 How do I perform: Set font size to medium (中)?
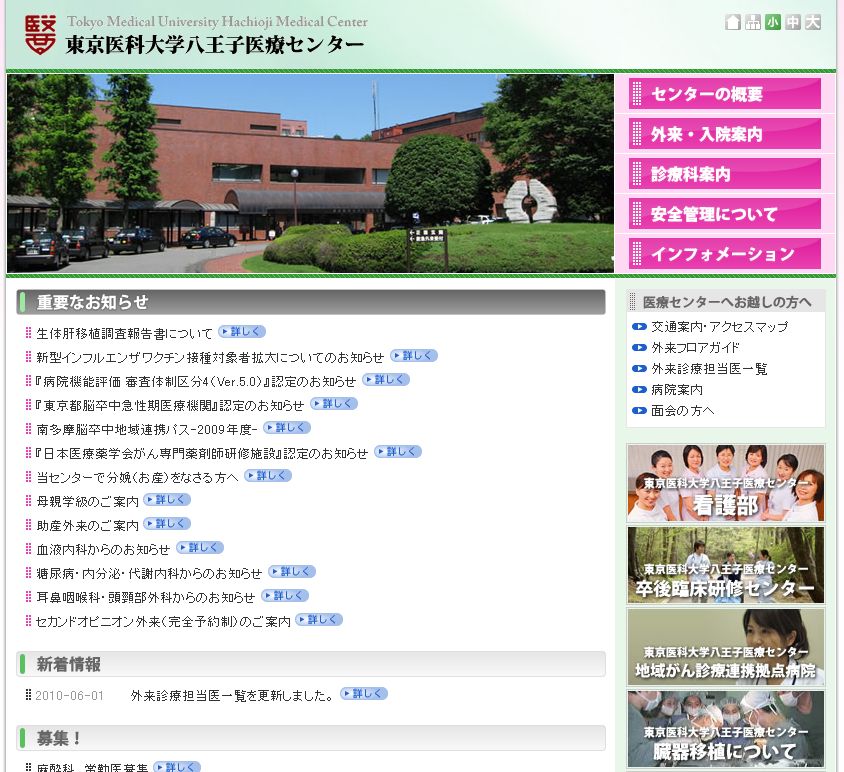[792, 22]
